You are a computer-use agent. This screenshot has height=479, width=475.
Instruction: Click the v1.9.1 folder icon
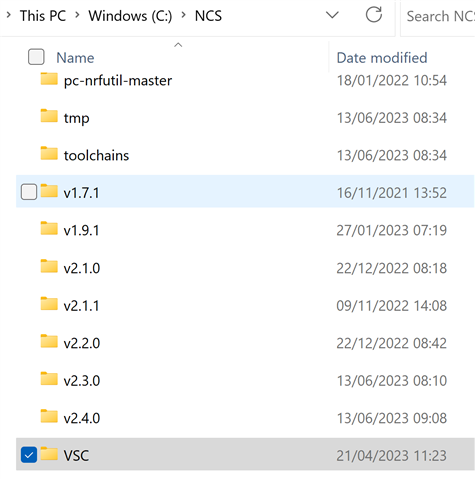pyautogui.click(x=49, y=228)
